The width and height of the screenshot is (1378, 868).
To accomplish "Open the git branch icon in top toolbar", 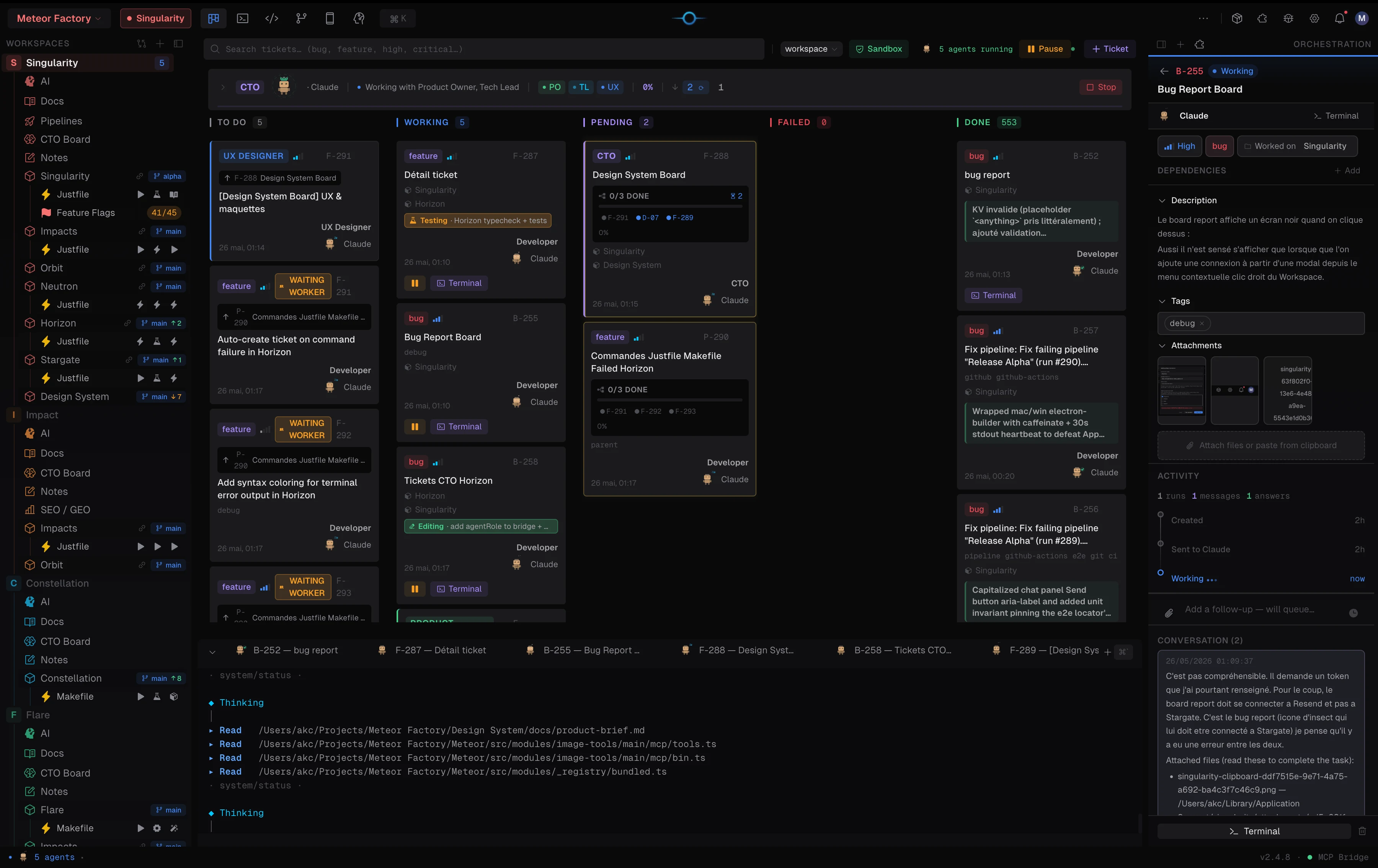I will [301, 18].
